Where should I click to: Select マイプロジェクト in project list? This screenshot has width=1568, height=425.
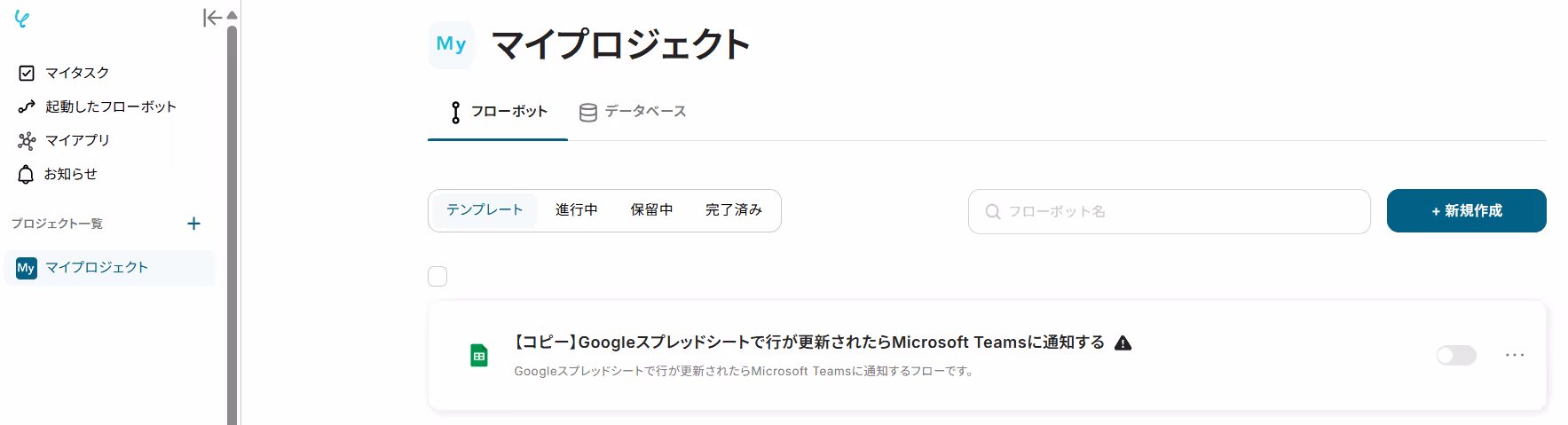pos(109,268)
